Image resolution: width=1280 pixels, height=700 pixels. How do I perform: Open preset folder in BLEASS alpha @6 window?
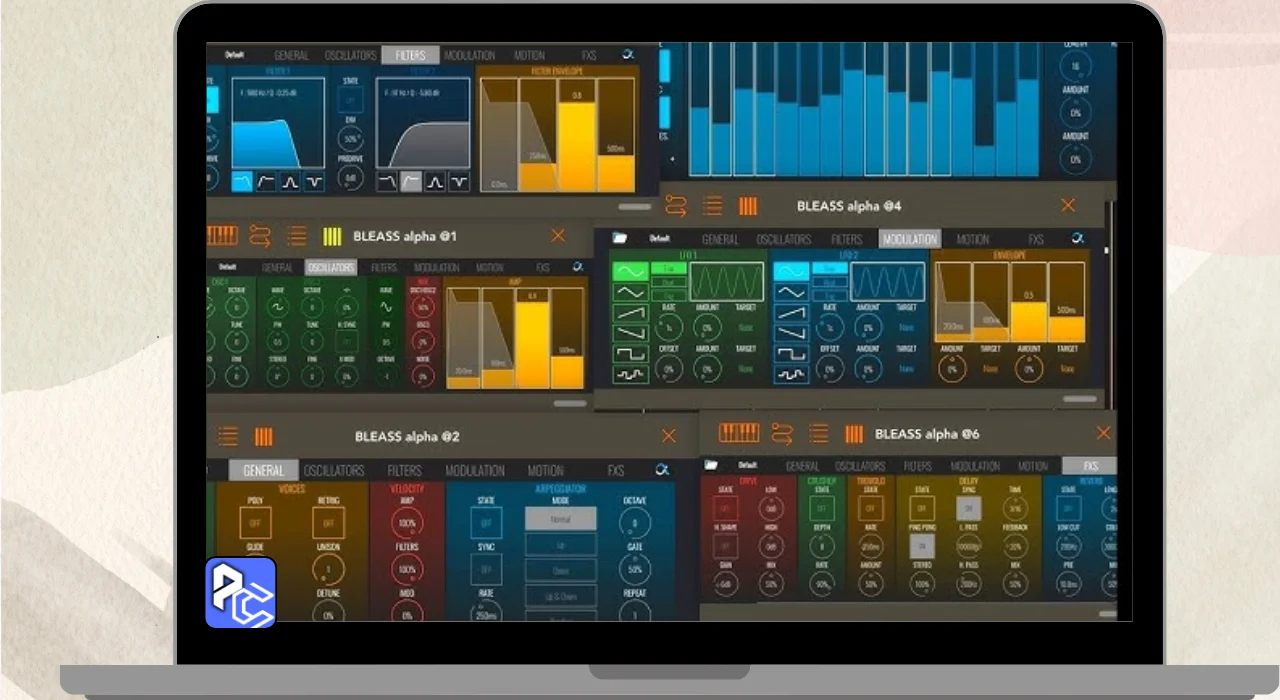tap(711, 465)
